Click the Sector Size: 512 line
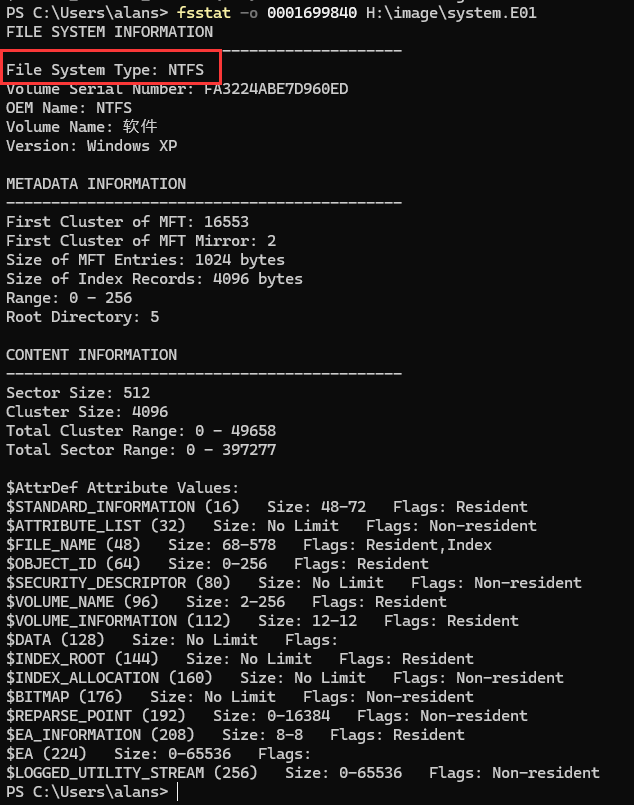Screen dimensions: 634x805 coord(78,393)
